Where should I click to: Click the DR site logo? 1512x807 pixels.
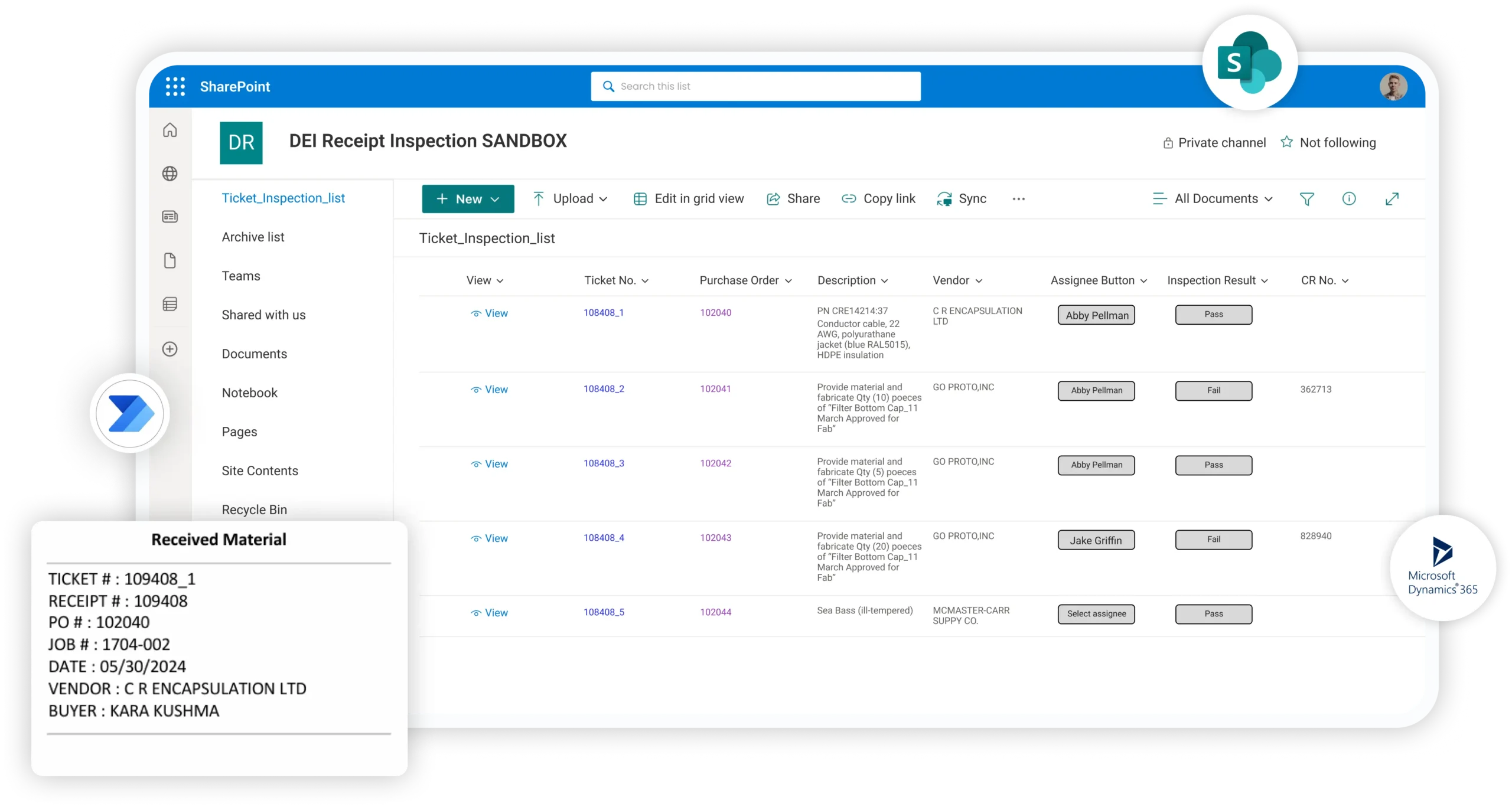(241, 143)
